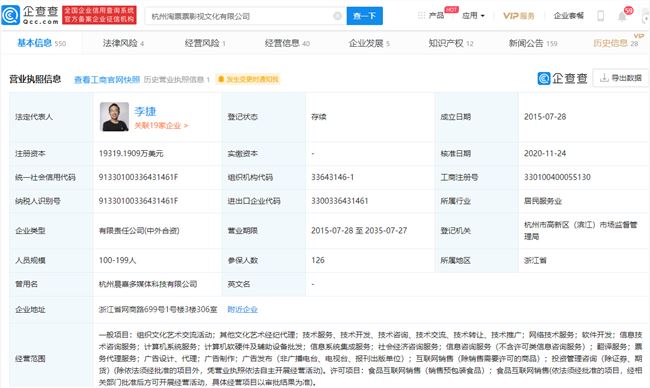Open the 产品 products grid menu
The height and width of the screenshot is (388, 650).
pos(431,15)
